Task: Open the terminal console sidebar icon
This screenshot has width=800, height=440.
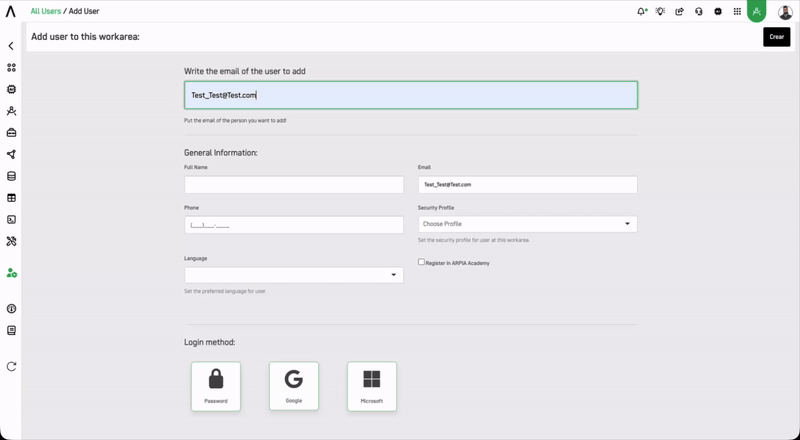Action: [x=11, y=219]
